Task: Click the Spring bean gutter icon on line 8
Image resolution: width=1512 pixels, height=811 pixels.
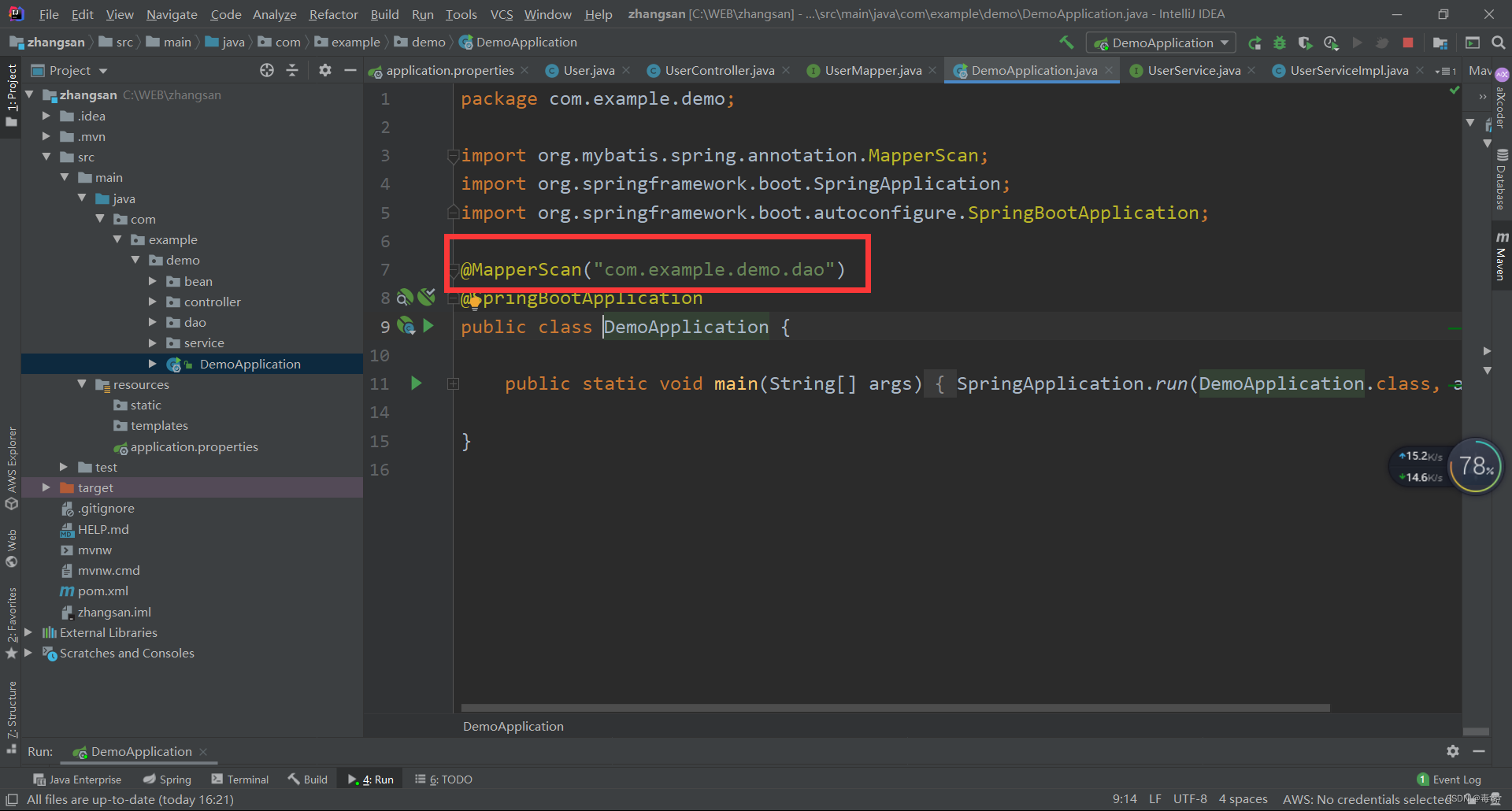Action: 405,298
